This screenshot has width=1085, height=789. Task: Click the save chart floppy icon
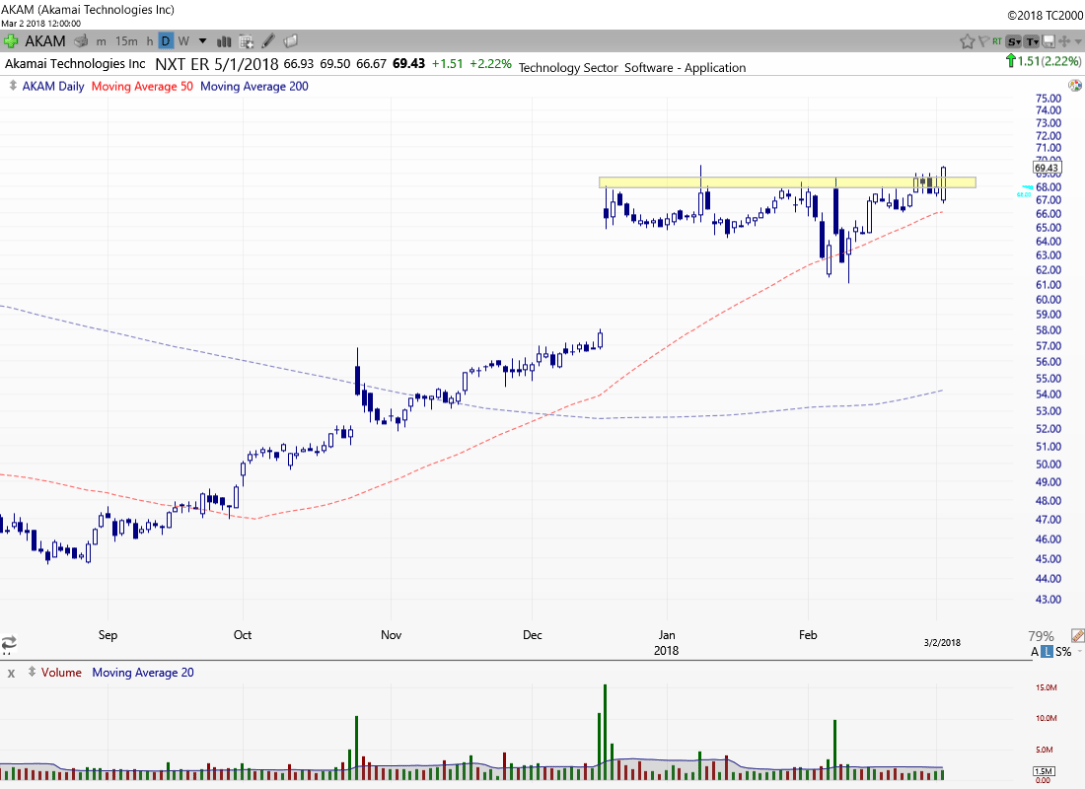coord(1048,41)
